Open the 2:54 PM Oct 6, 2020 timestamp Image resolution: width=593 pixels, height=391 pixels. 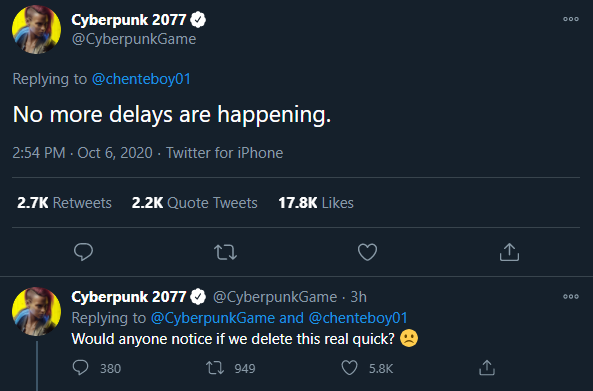pos(82,153)
